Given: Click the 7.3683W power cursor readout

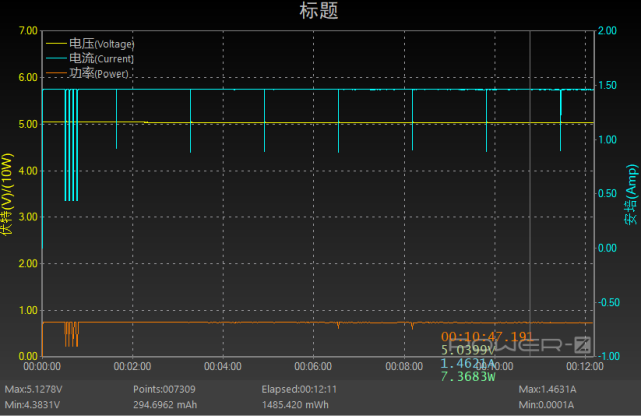Looking at the screenshot, I should coord(468,376).
